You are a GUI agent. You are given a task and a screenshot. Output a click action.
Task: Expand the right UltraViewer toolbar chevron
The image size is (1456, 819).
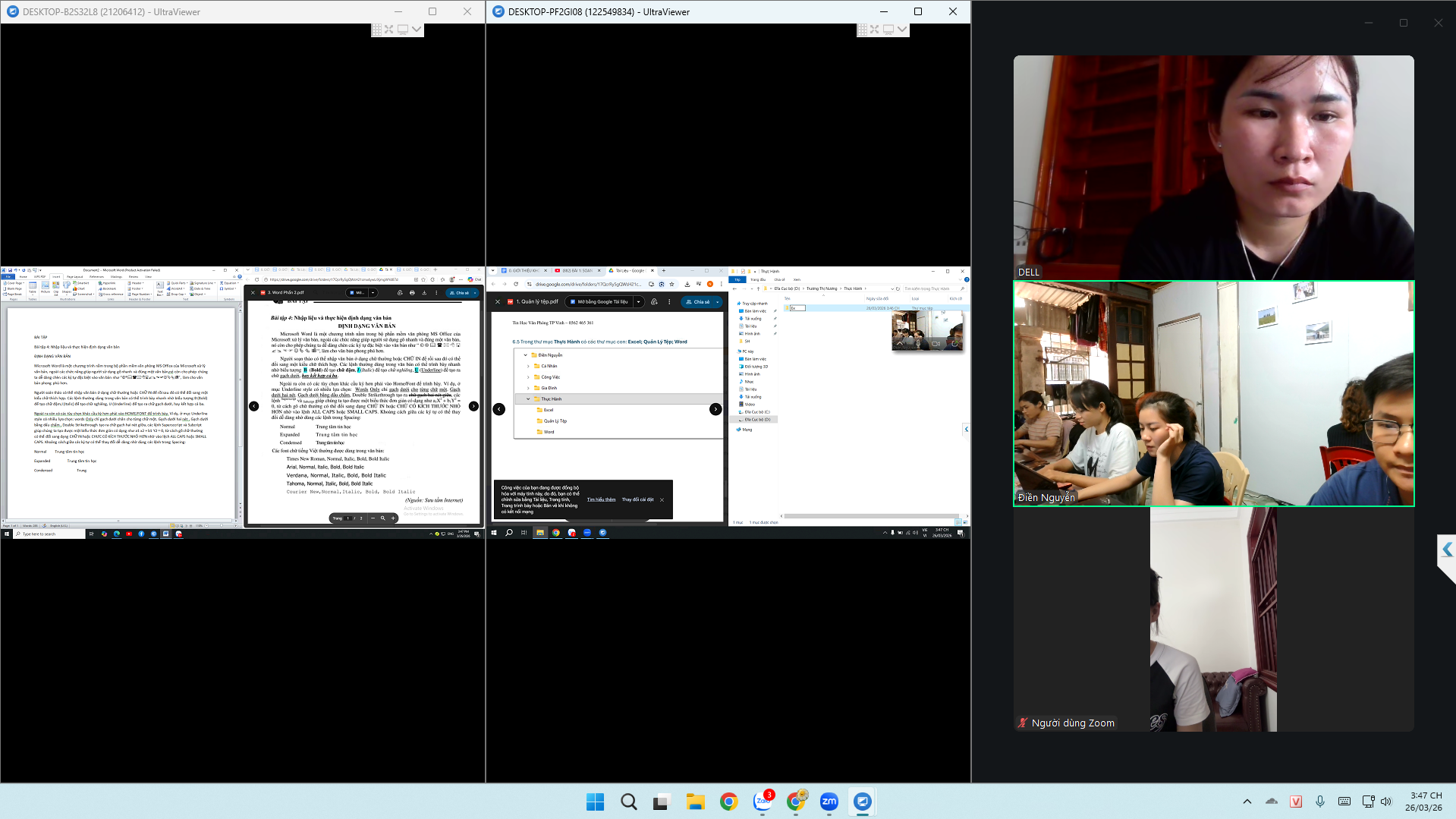(902, 30)
